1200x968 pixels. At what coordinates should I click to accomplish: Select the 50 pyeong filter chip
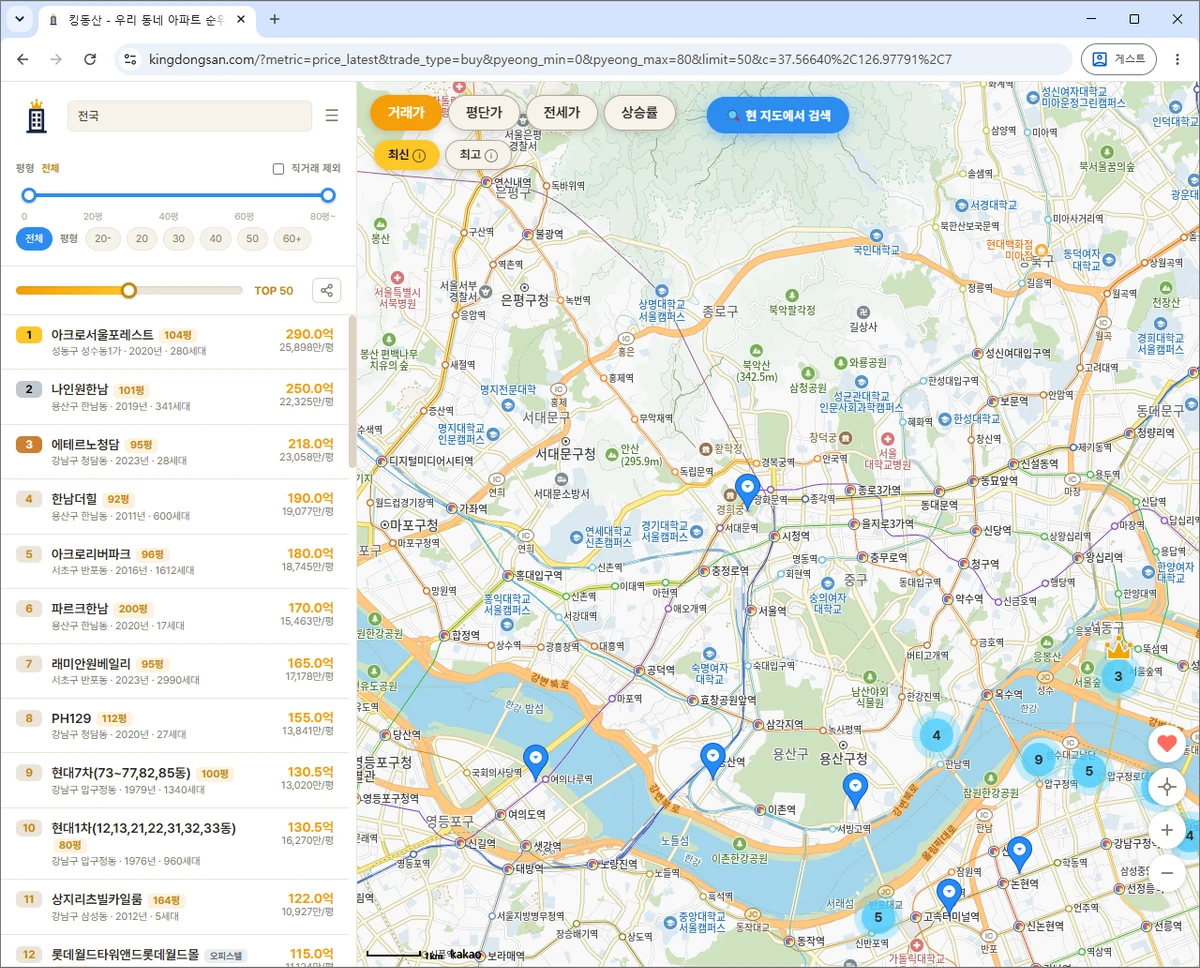pos(253,239)
